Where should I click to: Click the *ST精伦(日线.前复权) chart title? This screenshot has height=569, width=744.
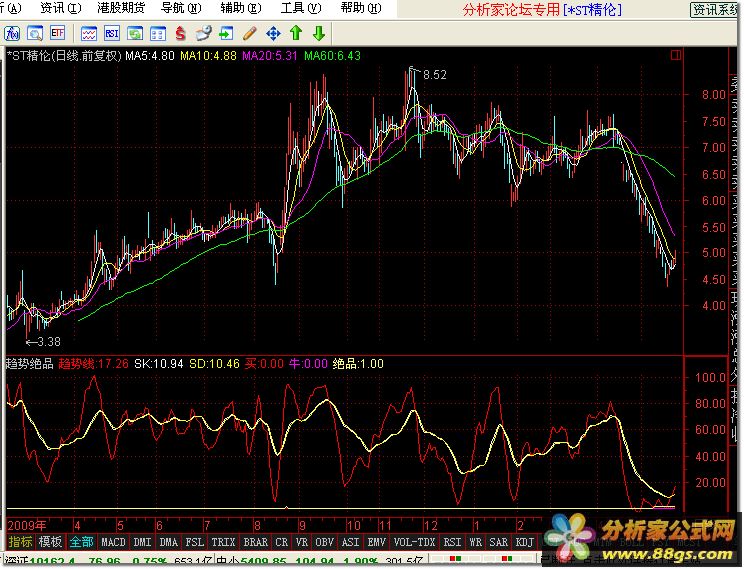click(x=65, y=56)
